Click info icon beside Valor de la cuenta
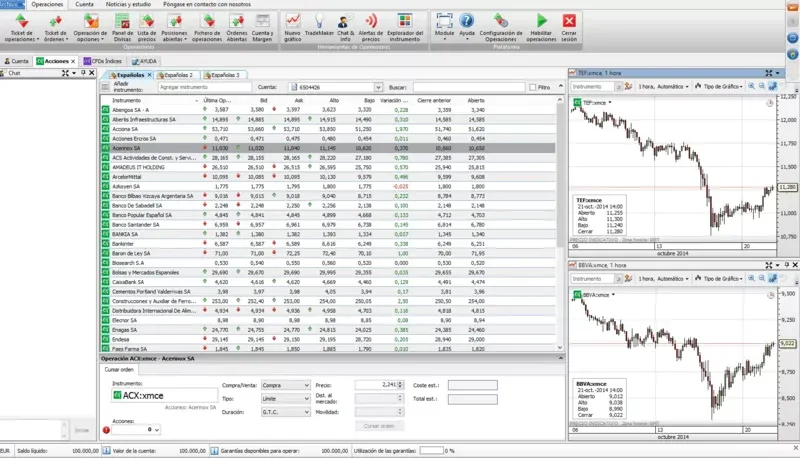The height and width of the screenshot is (458, 800). point(107,451)
